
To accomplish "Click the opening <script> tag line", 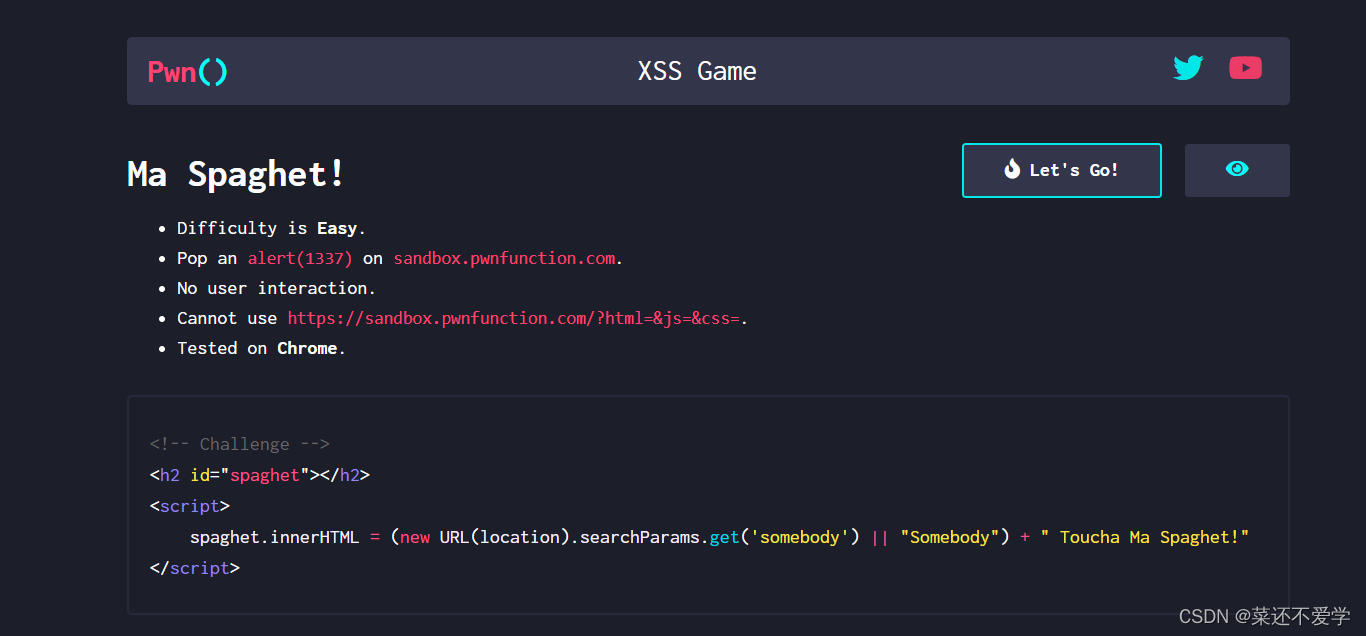I will (x=190, y=506).
